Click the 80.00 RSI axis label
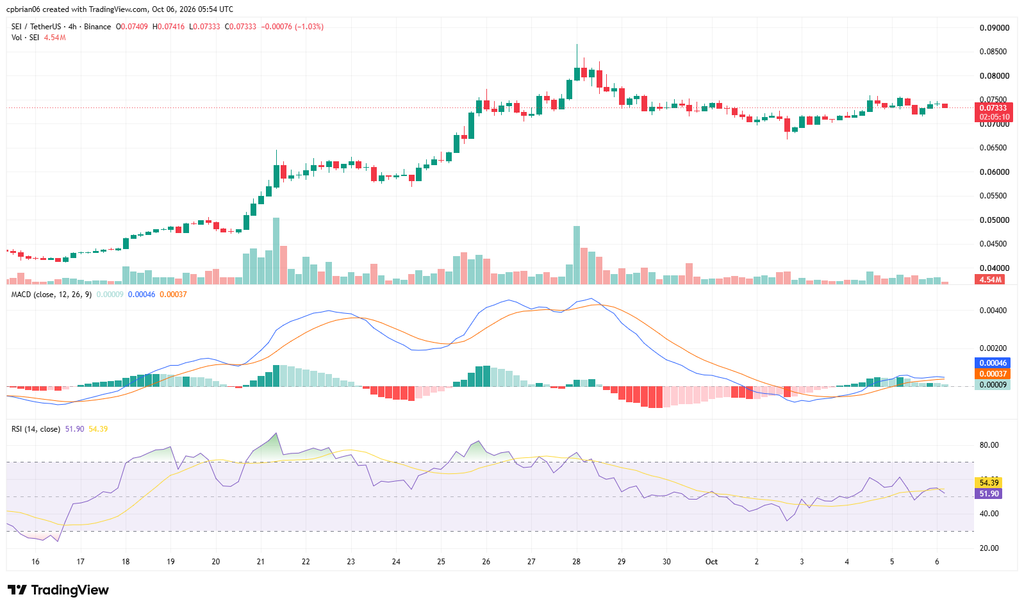Viewport: 1024px width, 609px height. click(989, 445)
